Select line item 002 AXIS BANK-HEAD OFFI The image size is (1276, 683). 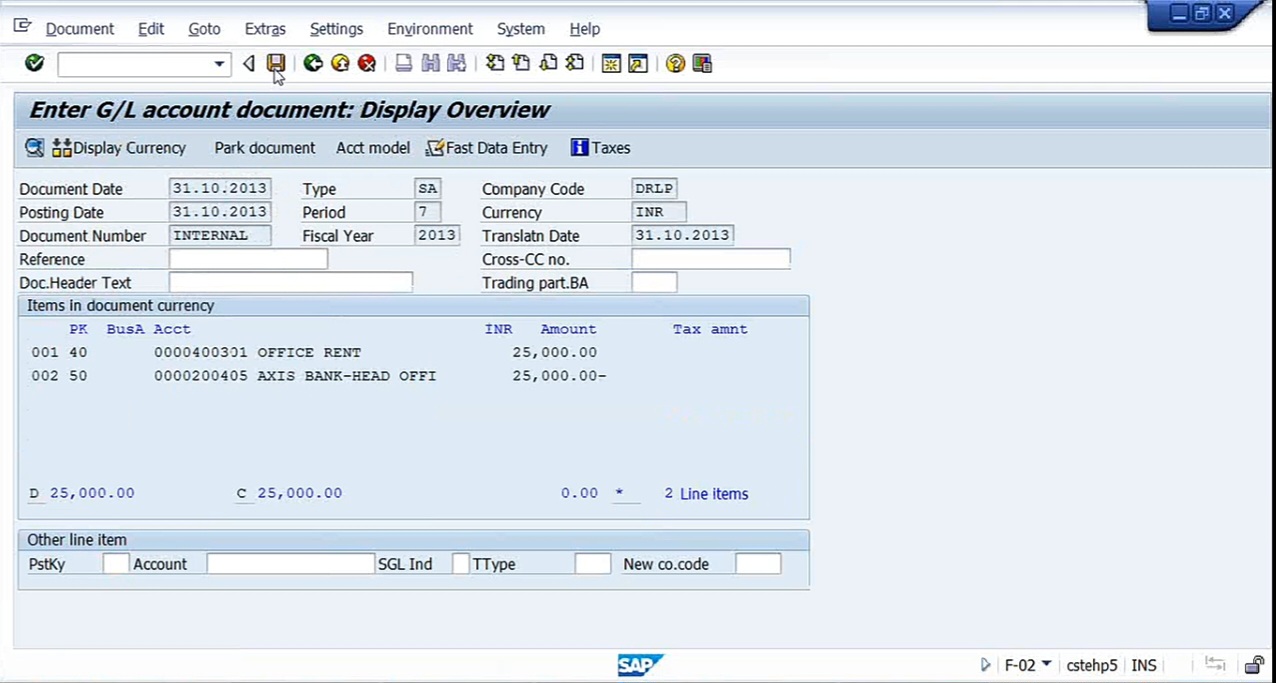click(x=318, y=376)
